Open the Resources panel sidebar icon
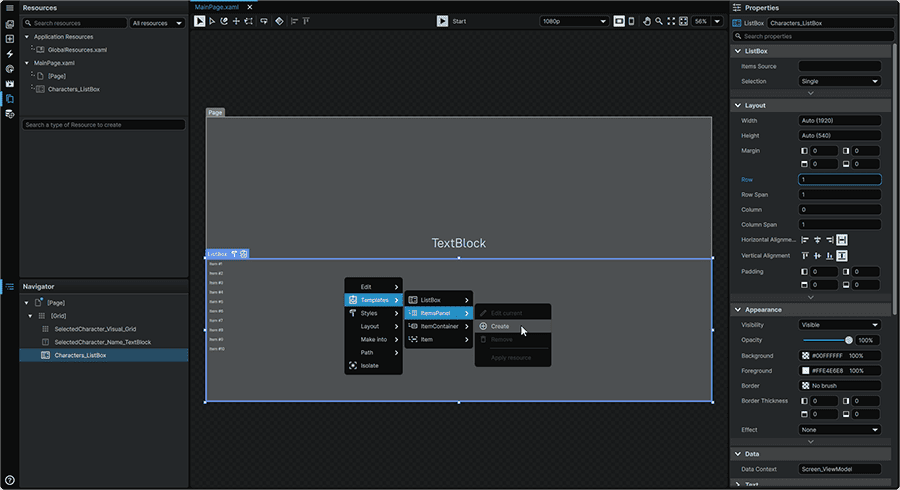The image size is (900, 490). click(x=10, y=99)
